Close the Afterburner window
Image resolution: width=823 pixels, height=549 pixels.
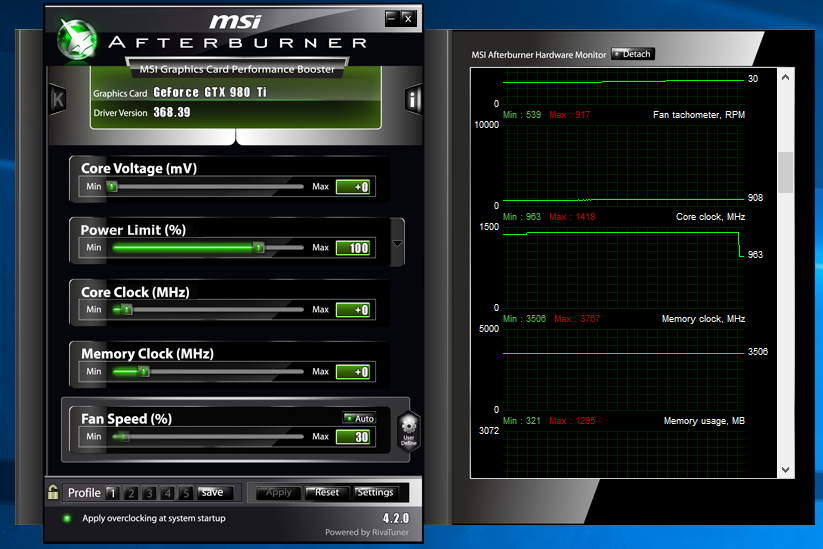pyautogui.click(x=408, y=18)
